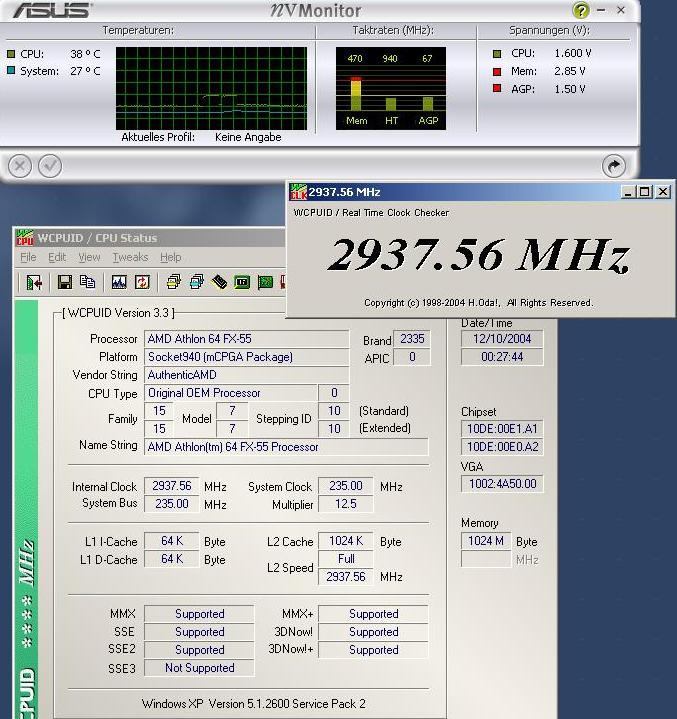Viewport: 677px width, 719px height.
Task: Click the SSE3 Not Supported field
Action: (199, 668)
